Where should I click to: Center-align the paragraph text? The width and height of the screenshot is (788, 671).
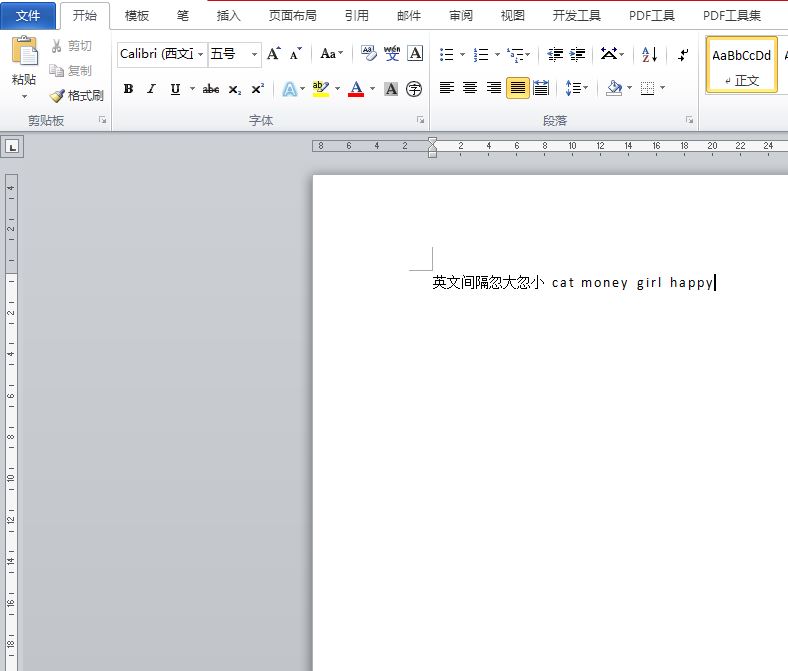click(470, 88)
